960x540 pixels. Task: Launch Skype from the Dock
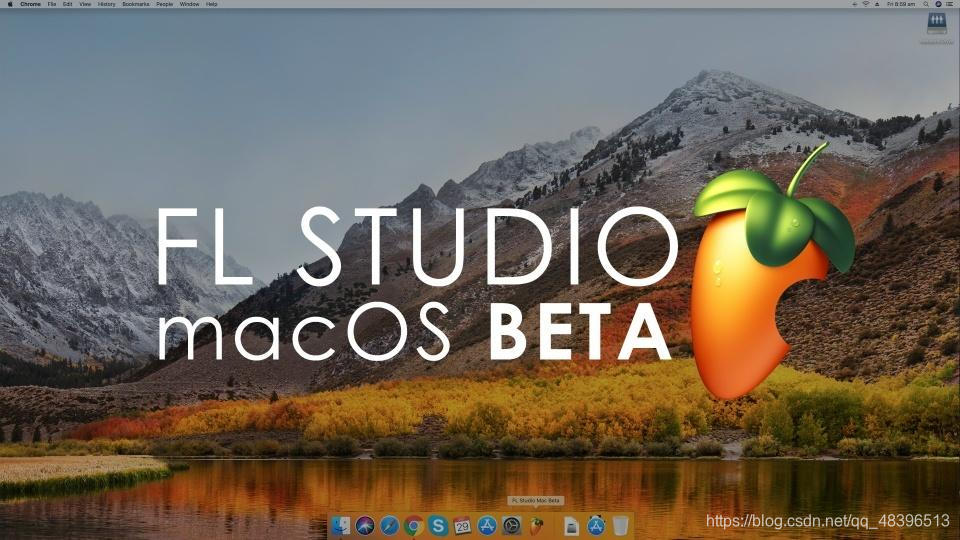[438, 525]
